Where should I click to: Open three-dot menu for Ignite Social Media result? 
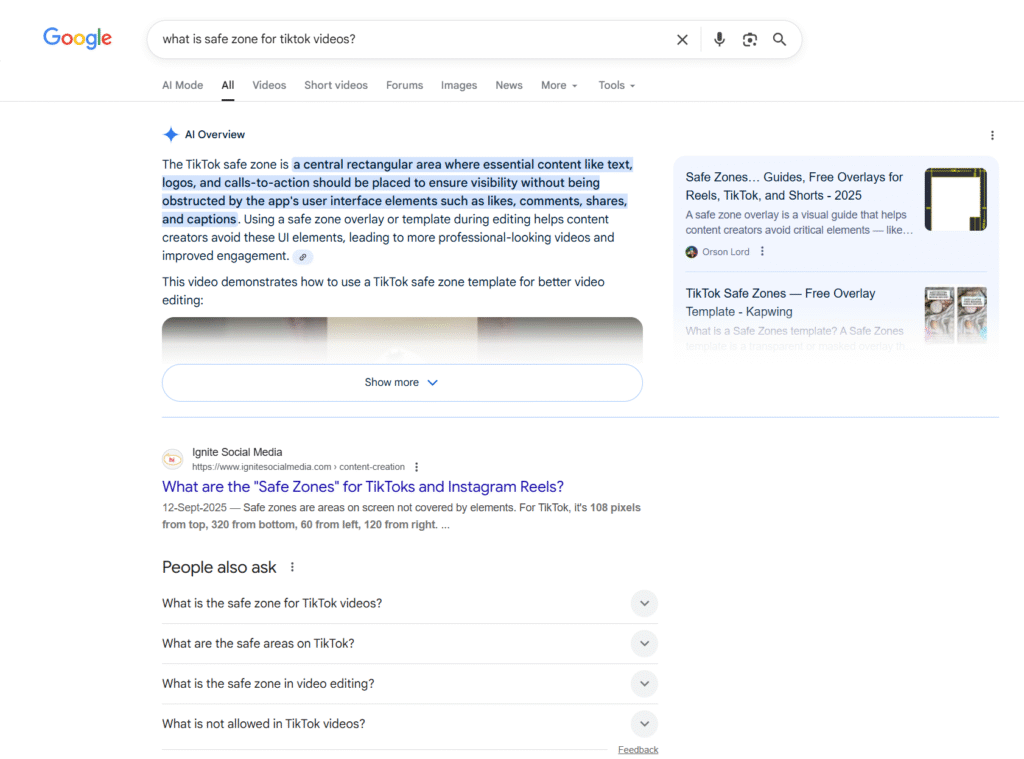[x=417, y=467]
